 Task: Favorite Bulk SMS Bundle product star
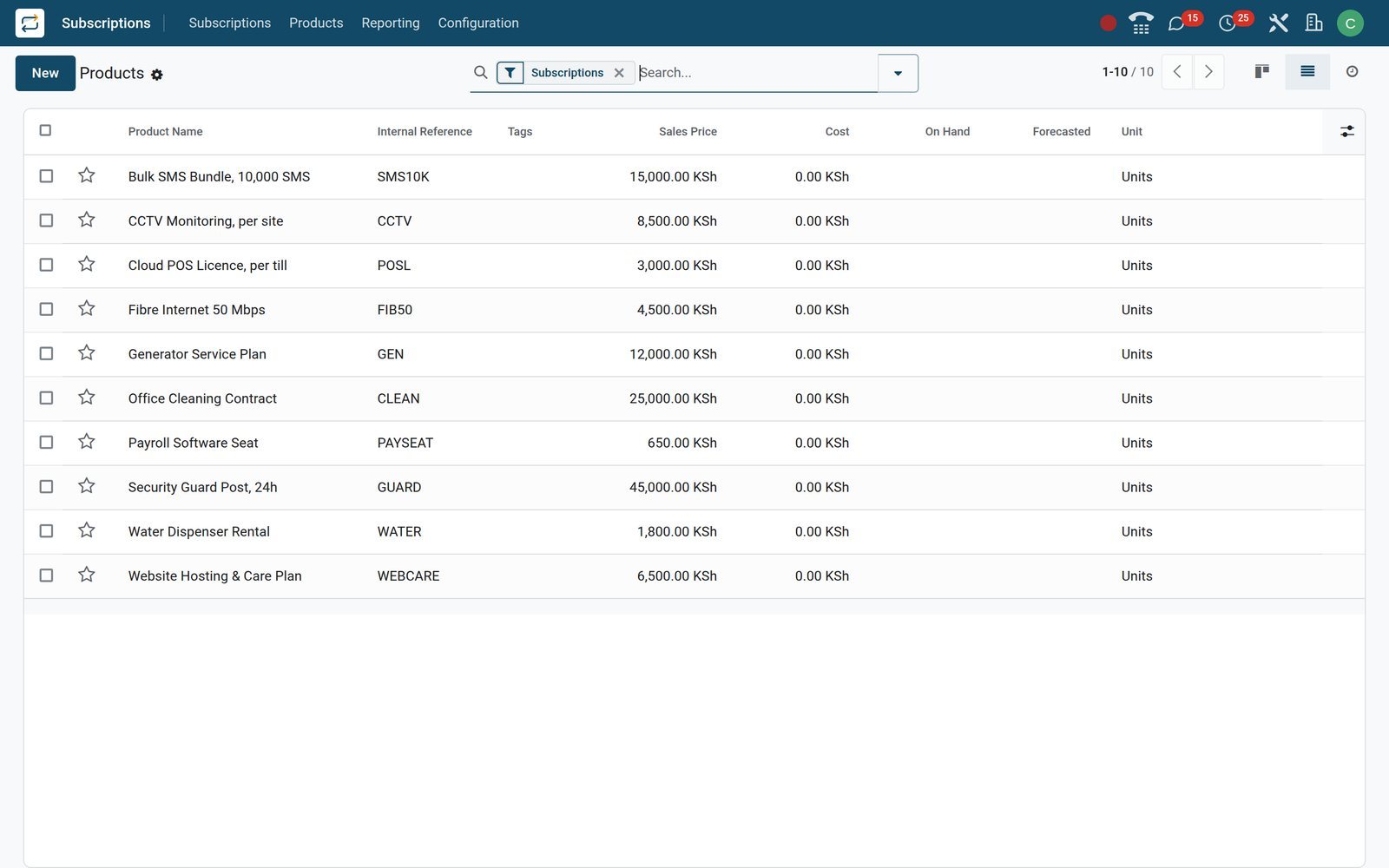[x=87, y=175]
